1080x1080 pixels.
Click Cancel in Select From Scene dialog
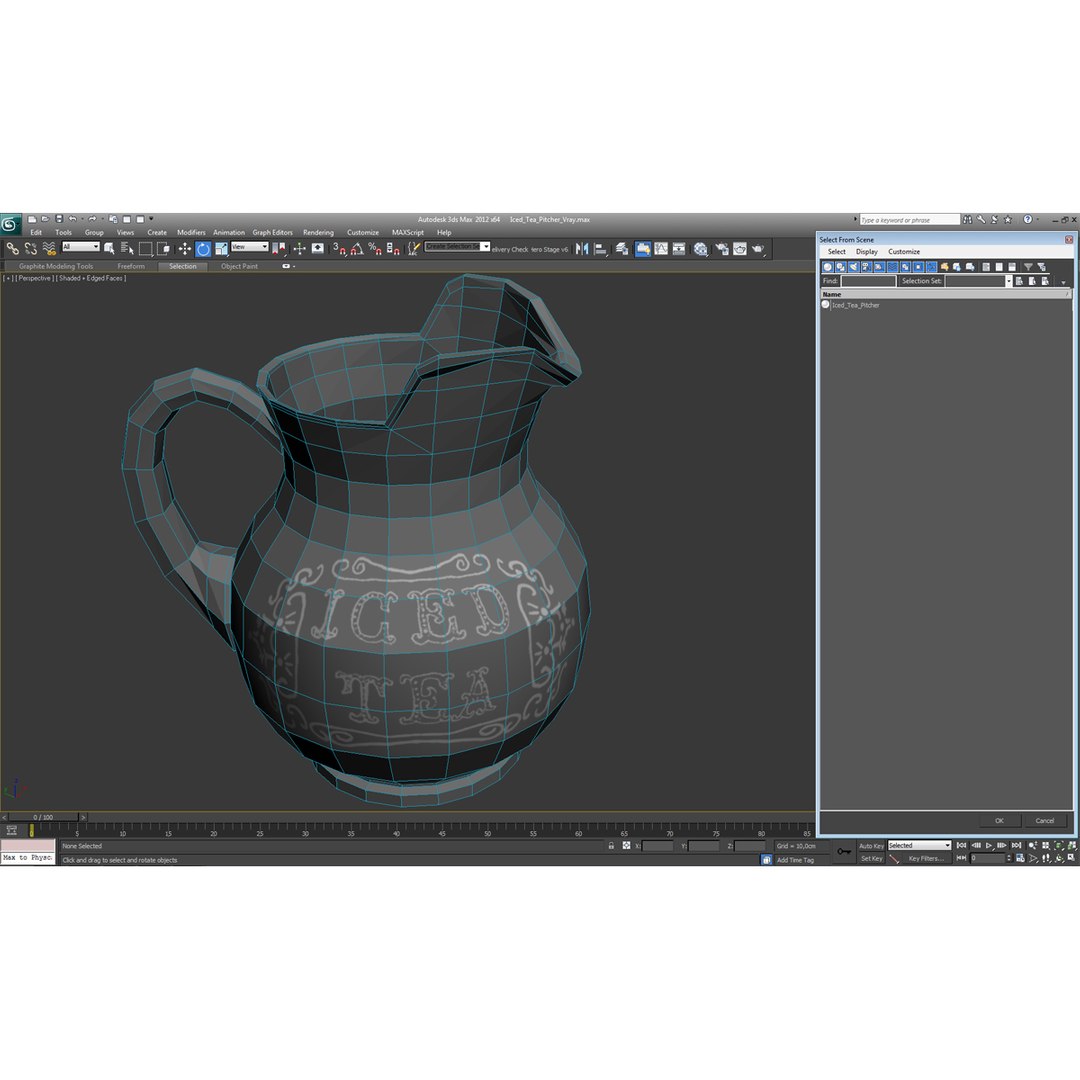[1044, 820]
